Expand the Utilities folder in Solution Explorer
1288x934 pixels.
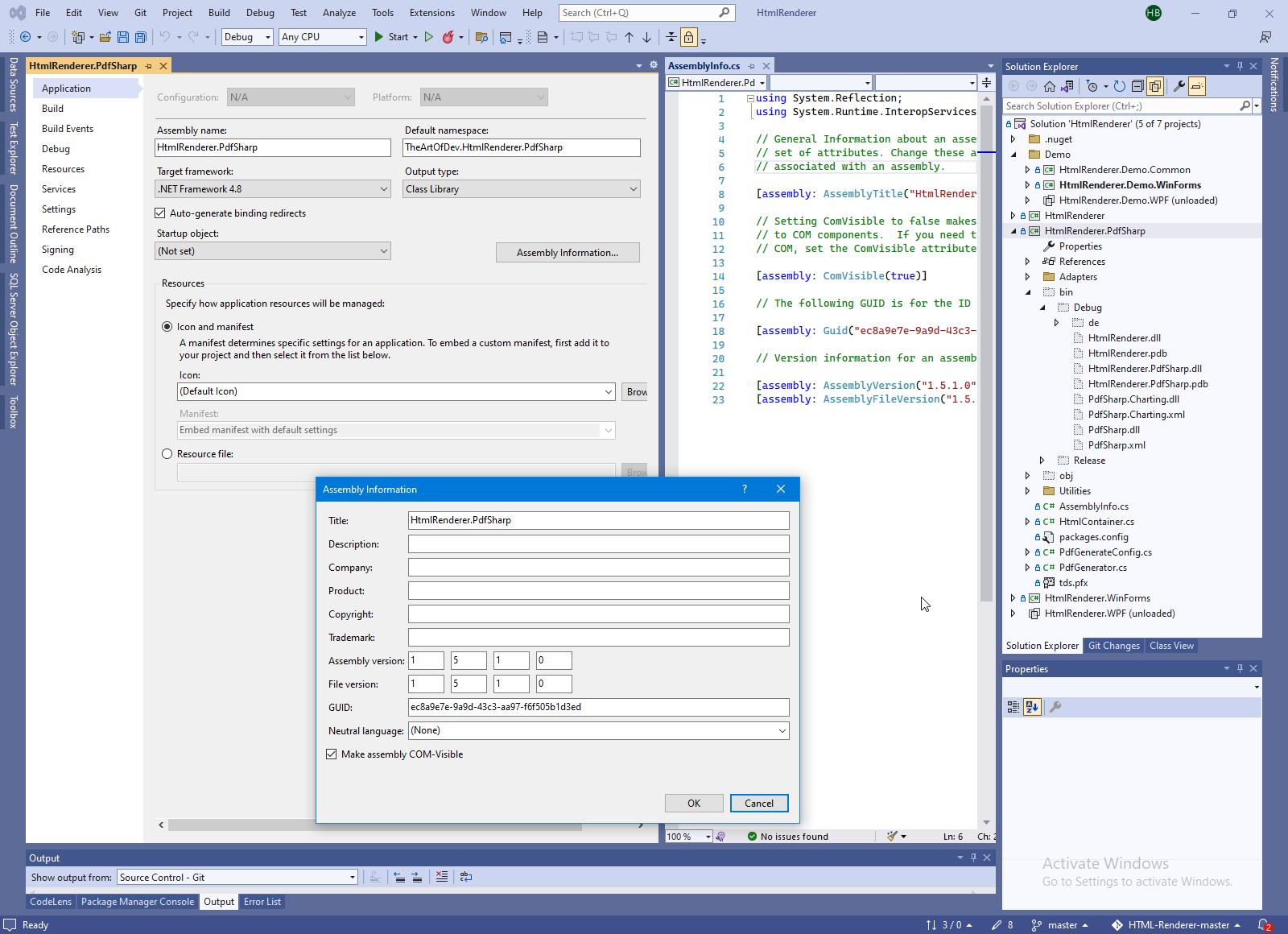(1028, 491)
